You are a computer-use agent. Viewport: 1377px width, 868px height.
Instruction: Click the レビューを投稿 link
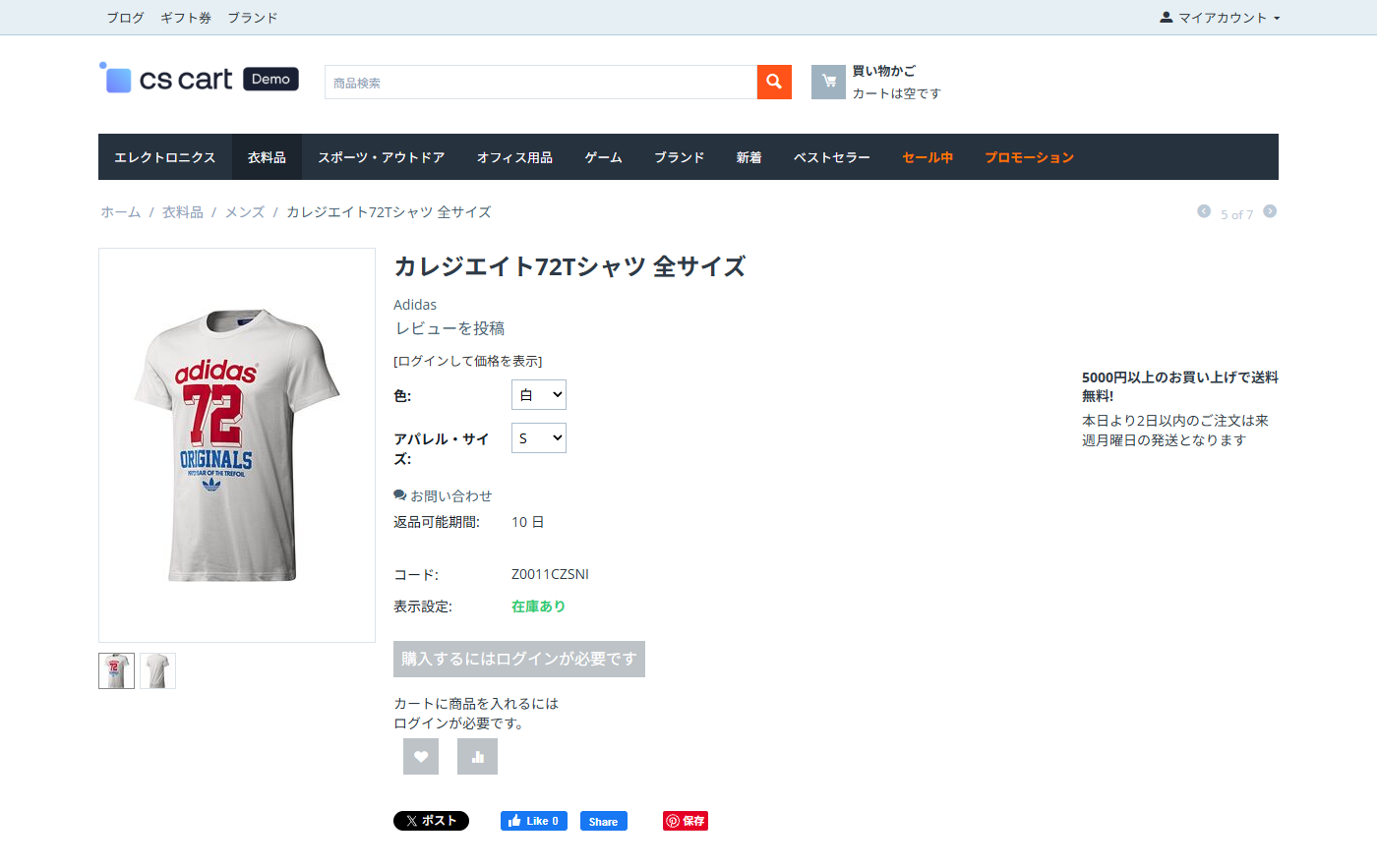[x=450, y=328]
